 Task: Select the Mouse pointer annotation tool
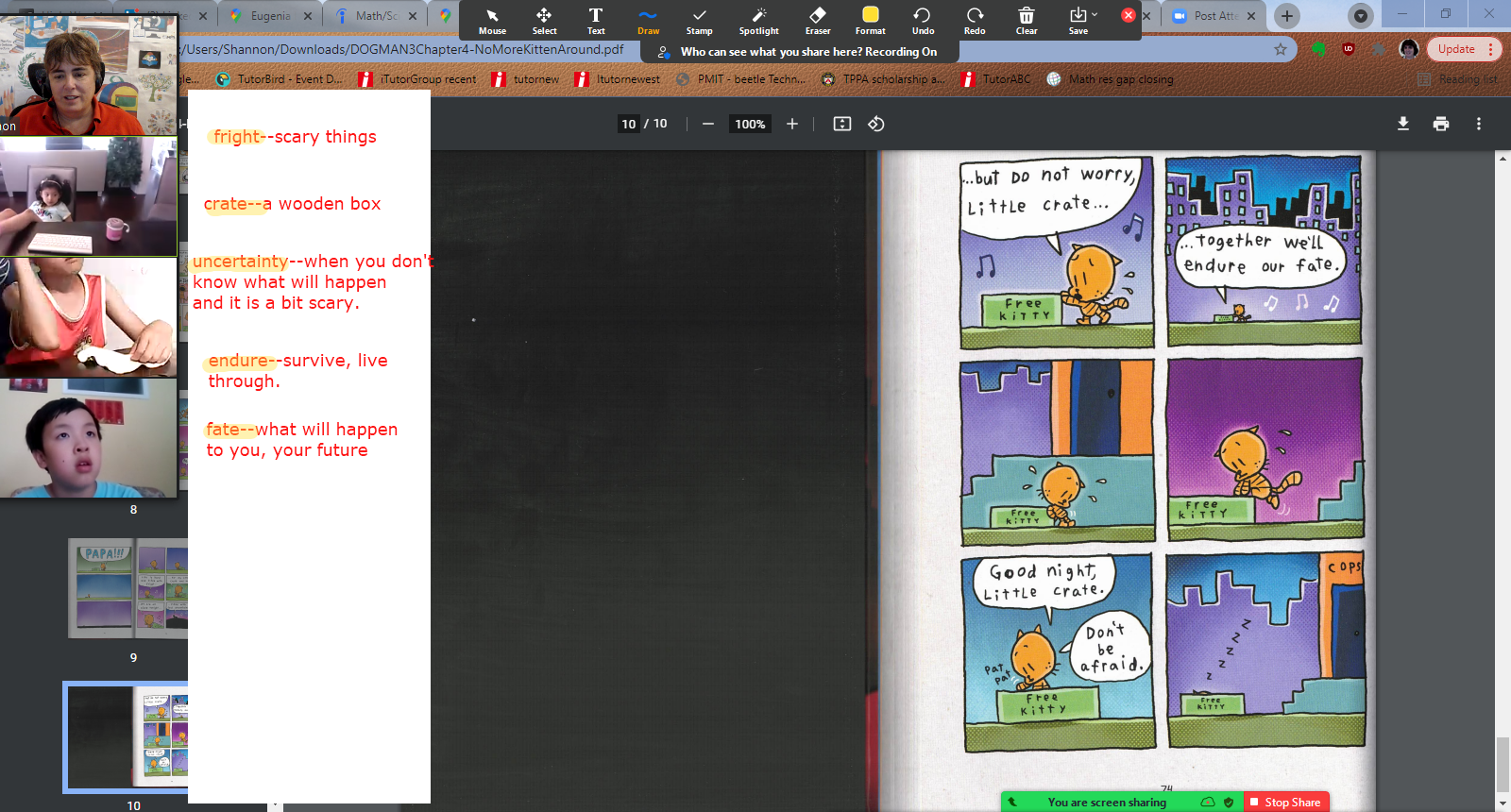click(492, 20)
